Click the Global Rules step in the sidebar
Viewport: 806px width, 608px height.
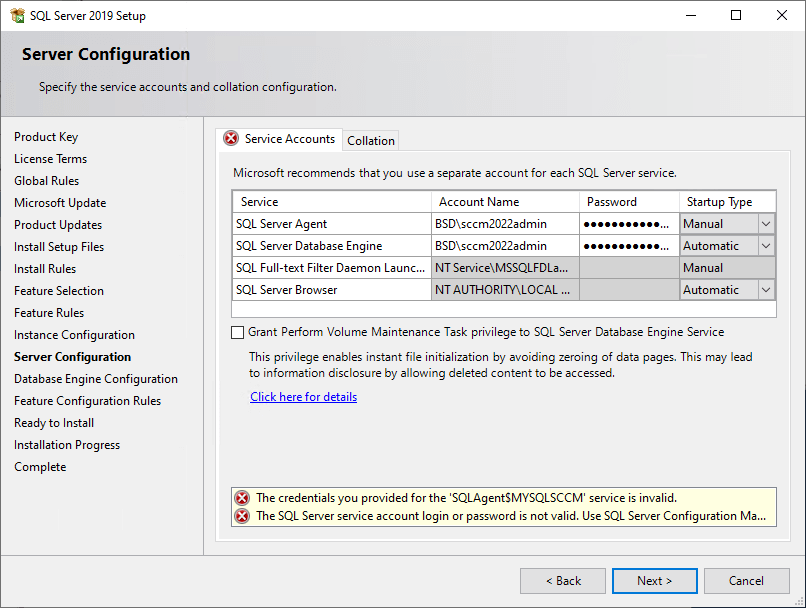(x=46, y=181)
